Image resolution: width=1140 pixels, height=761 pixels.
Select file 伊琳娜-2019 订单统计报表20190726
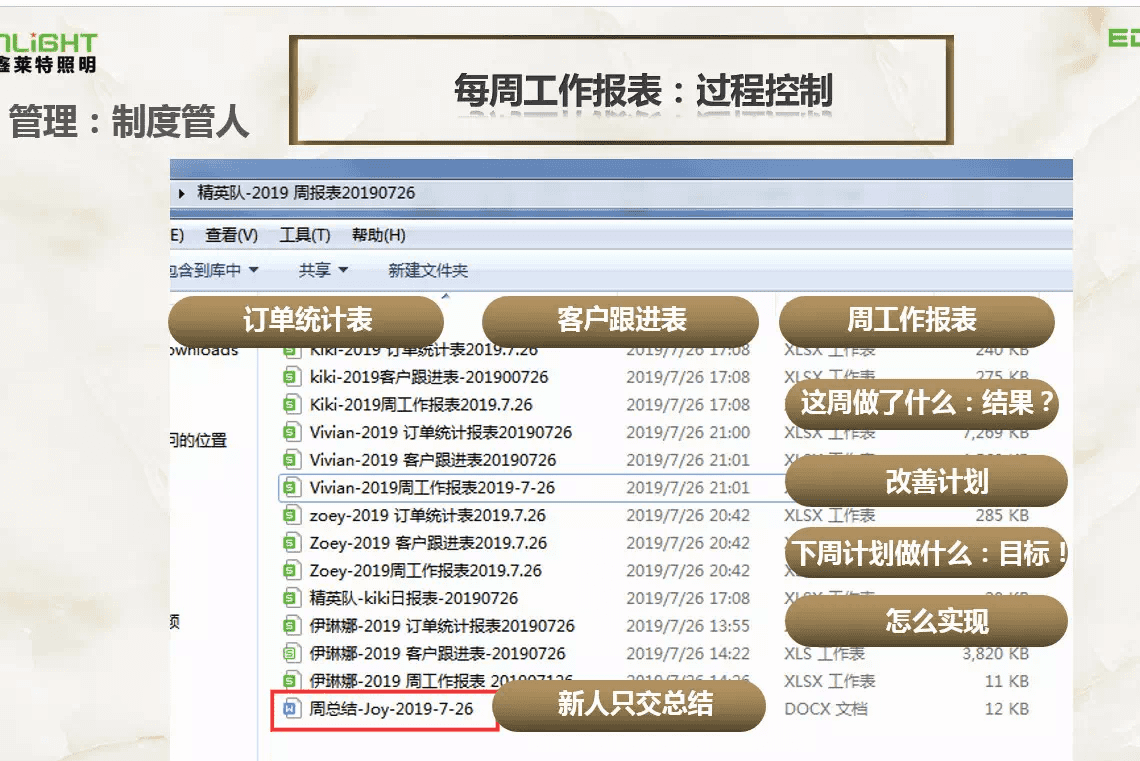tap(442, 626)
